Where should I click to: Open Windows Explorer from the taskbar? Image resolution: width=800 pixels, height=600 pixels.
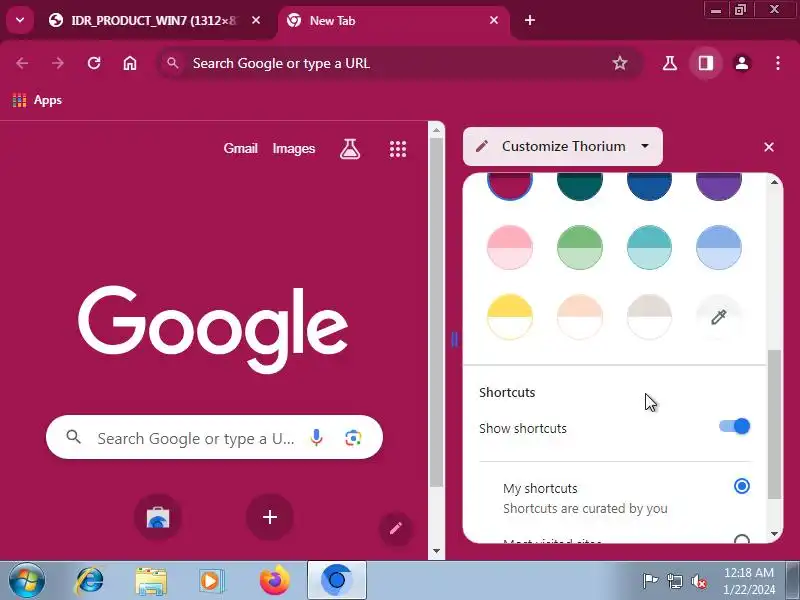coord(151,581)
